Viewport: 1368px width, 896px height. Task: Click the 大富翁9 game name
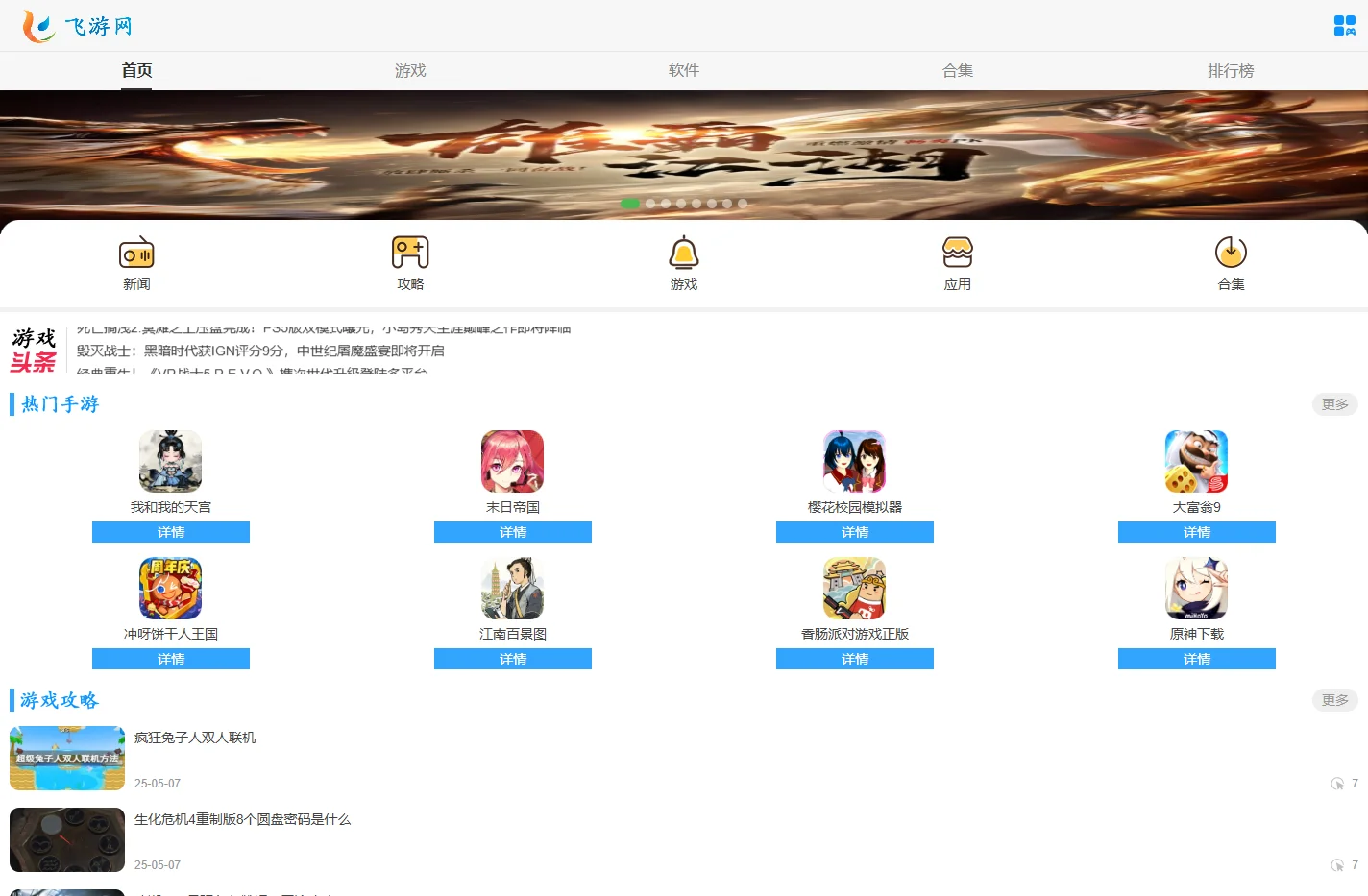pos(1197,507)
